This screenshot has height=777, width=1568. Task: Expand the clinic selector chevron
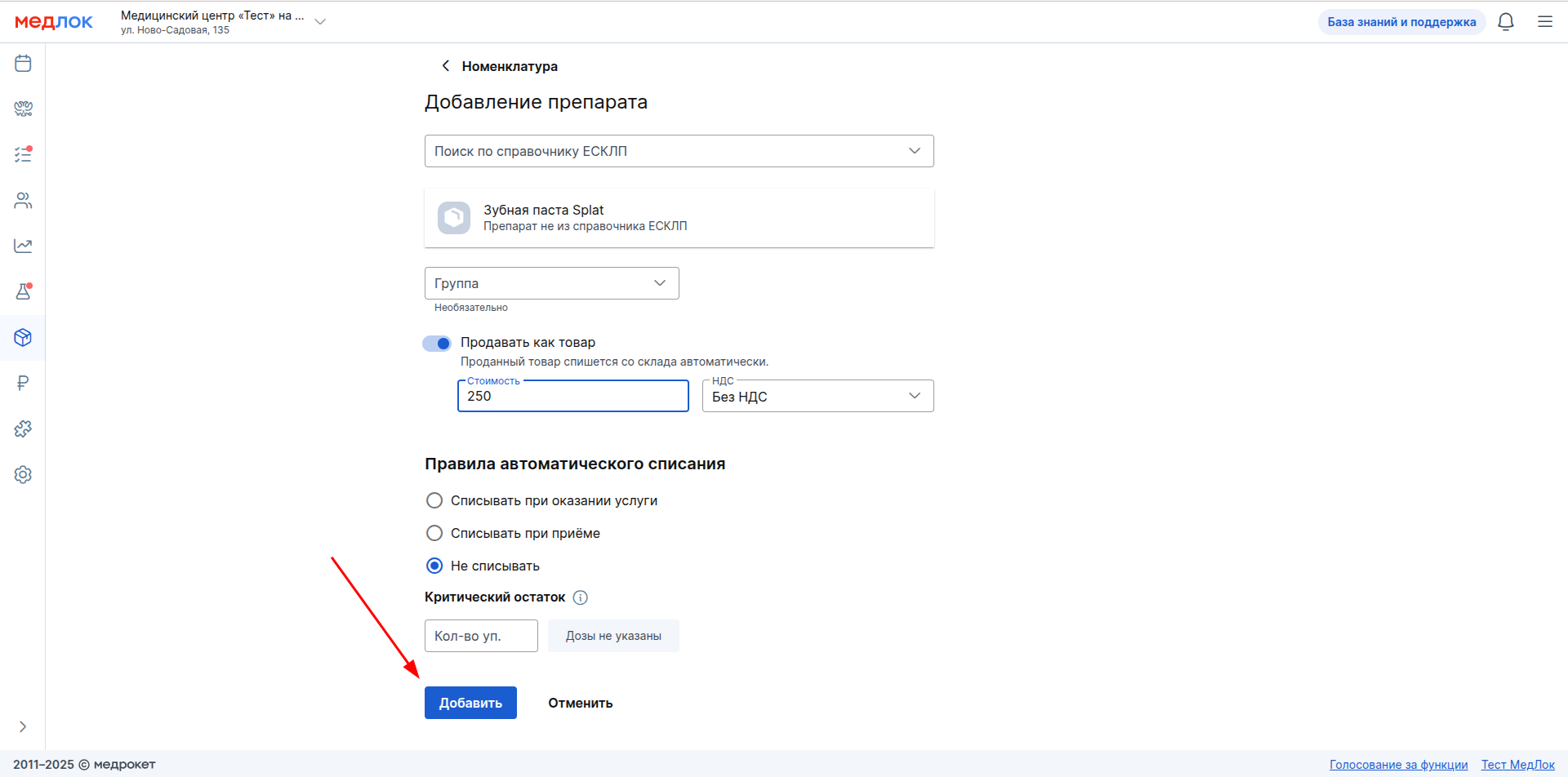(x=320, y=22)
